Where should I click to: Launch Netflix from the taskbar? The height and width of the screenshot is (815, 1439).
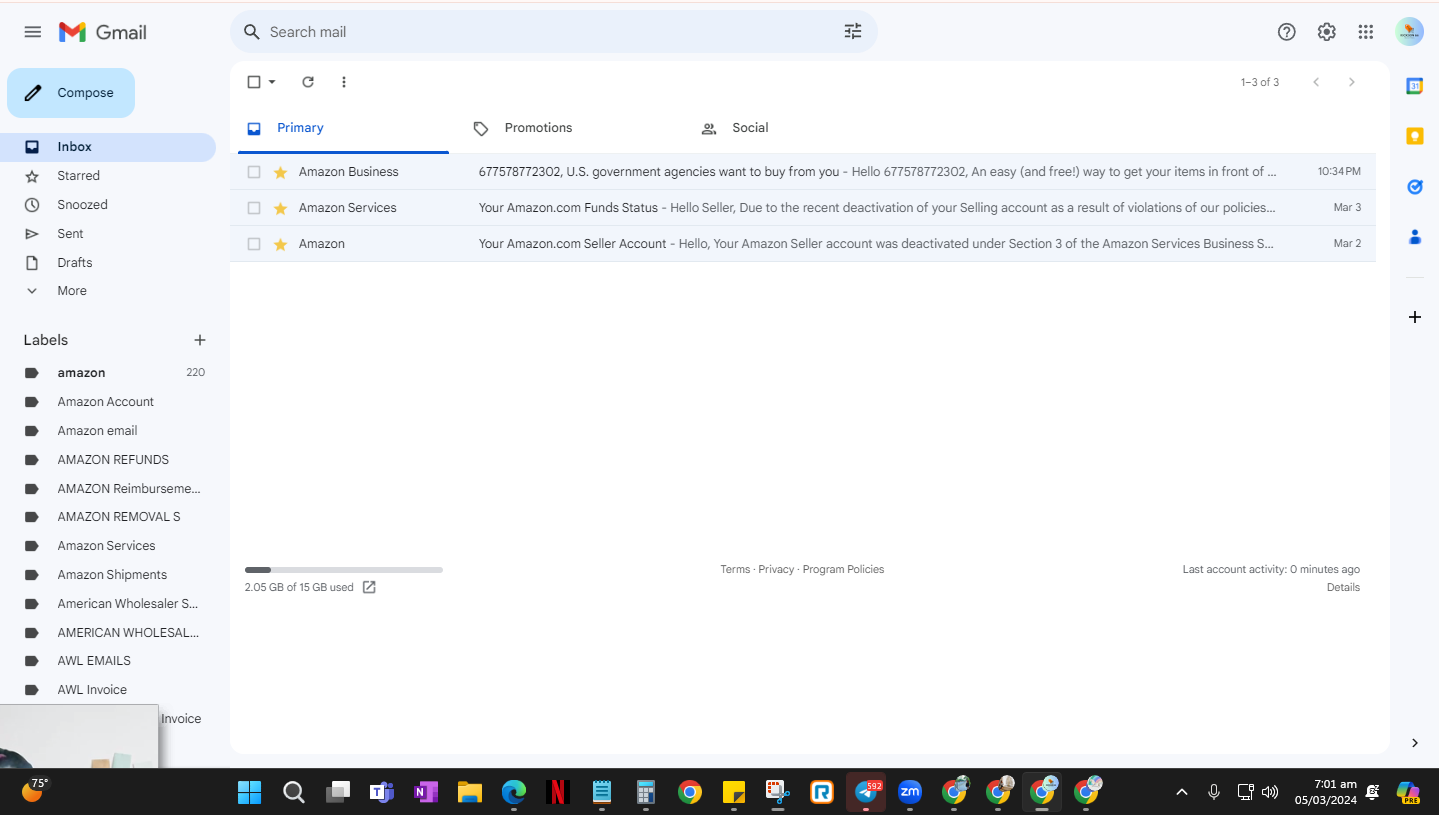(x=558, y=792)
